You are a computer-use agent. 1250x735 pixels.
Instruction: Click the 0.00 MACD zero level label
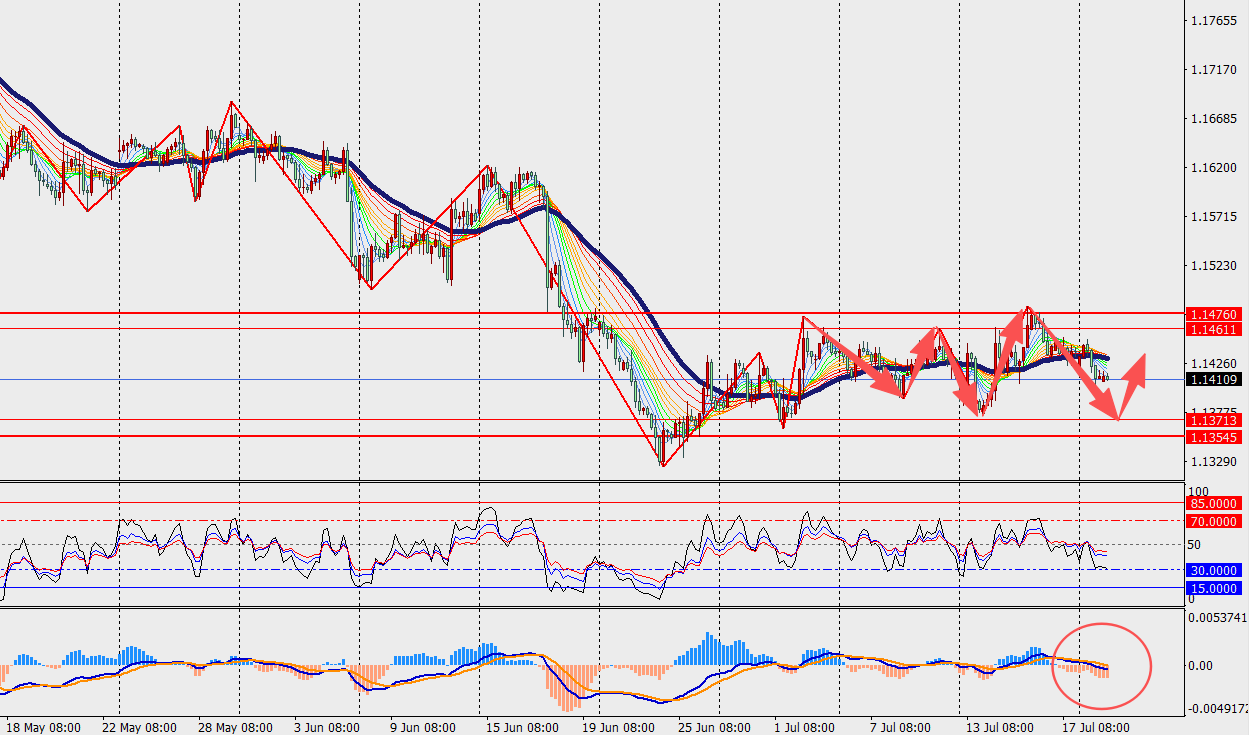(x=1201, y=665)
